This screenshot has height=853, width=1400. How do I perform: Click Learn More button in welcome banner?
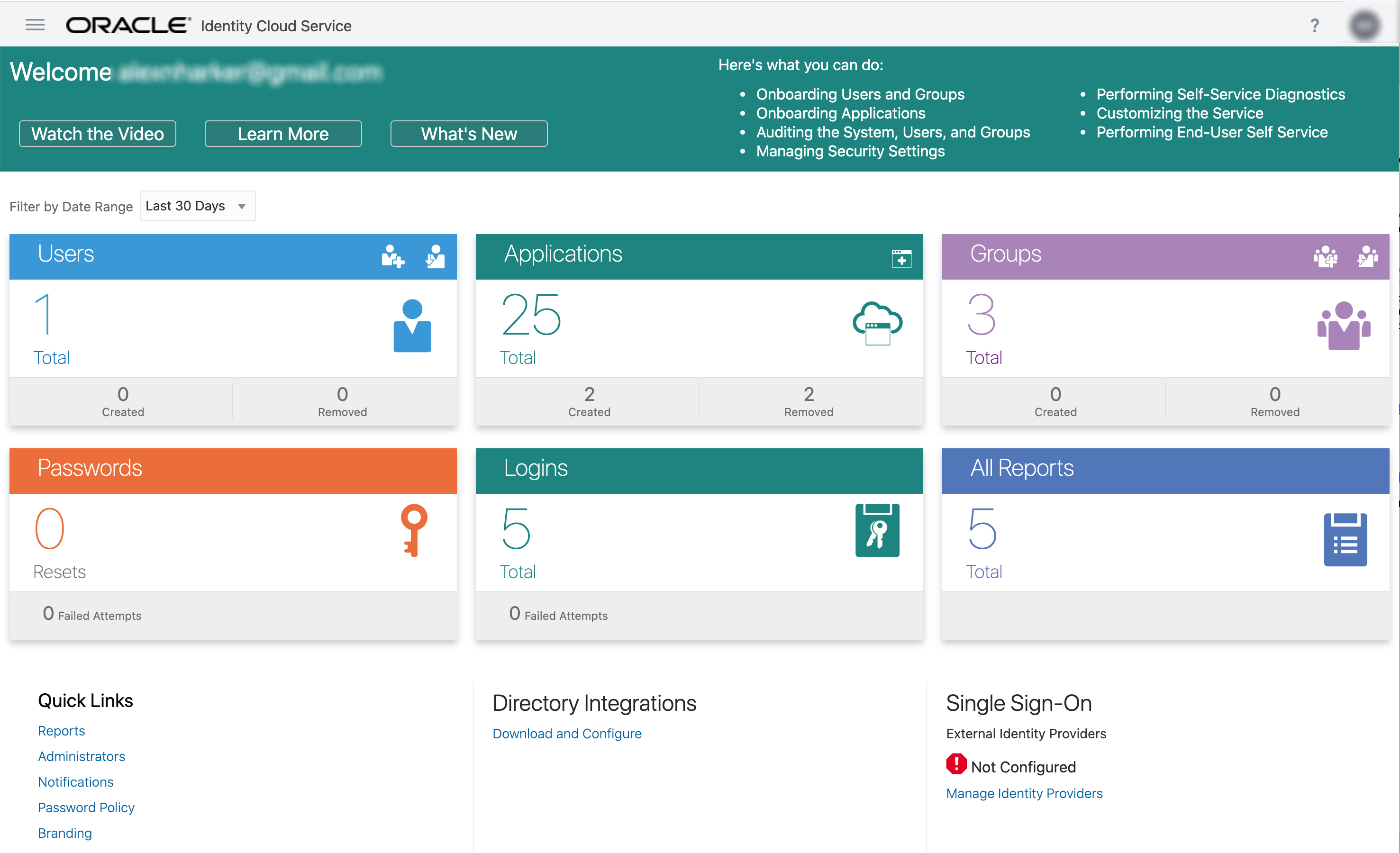point(283,133)
